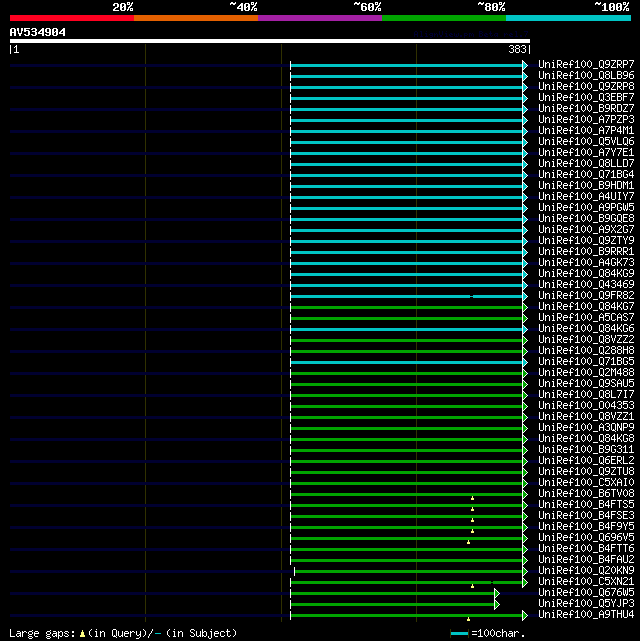Select the UniRef100_A4GK73 label
The width and height of the screenshot is (640, 641).
click(x=586, y=262)
